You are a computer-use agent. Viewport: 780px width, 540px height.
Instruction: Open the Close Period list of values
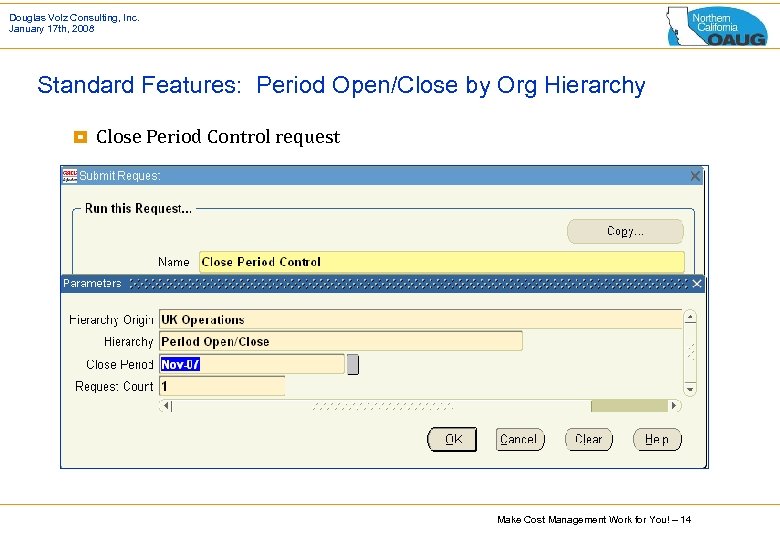click(x=353, y=364)
